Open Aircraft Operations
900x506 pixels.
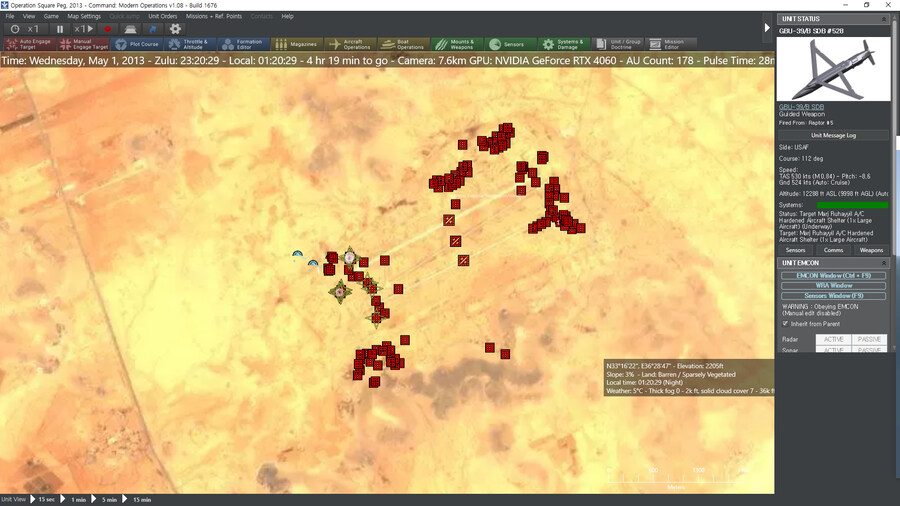point(350,44)
